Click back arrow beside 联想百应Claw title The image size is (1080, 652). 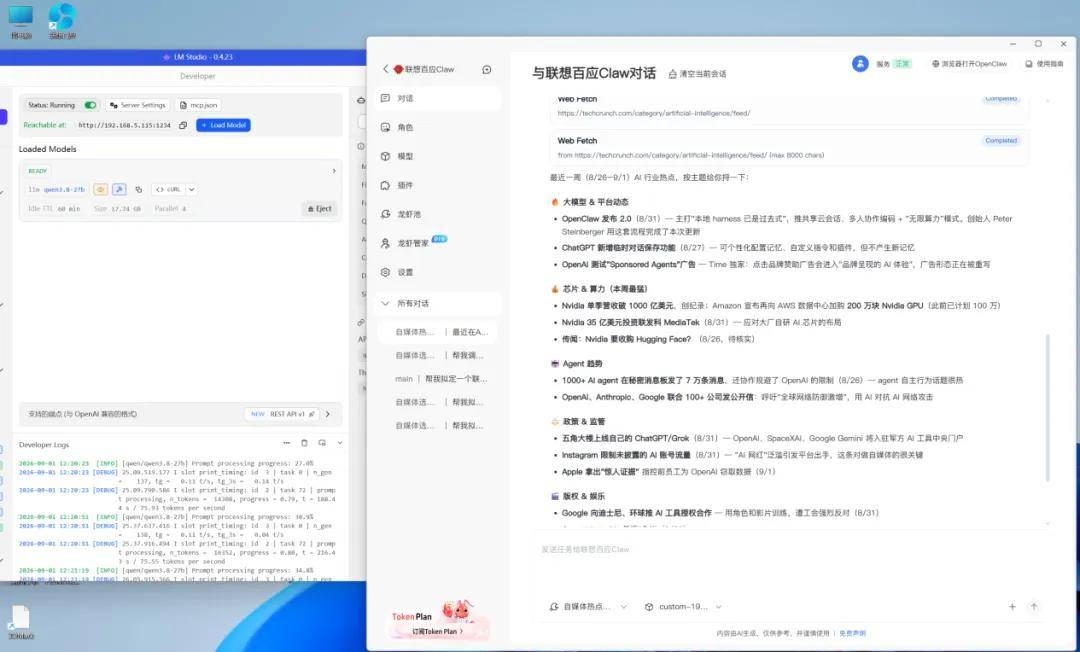[385, 69]
